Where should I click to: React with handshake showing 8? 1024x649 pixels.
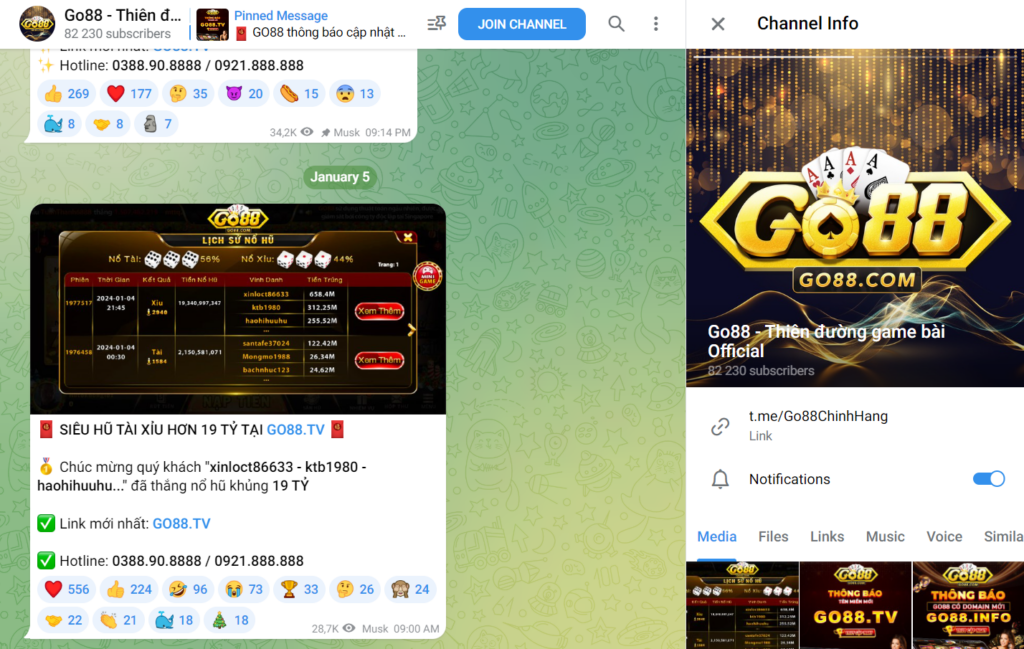click(x=108, y=123)
